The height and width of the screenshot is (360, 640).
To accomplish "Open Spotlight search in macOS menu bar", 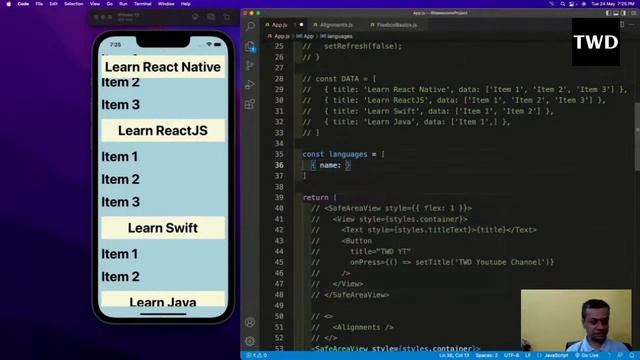I will 563,4.
